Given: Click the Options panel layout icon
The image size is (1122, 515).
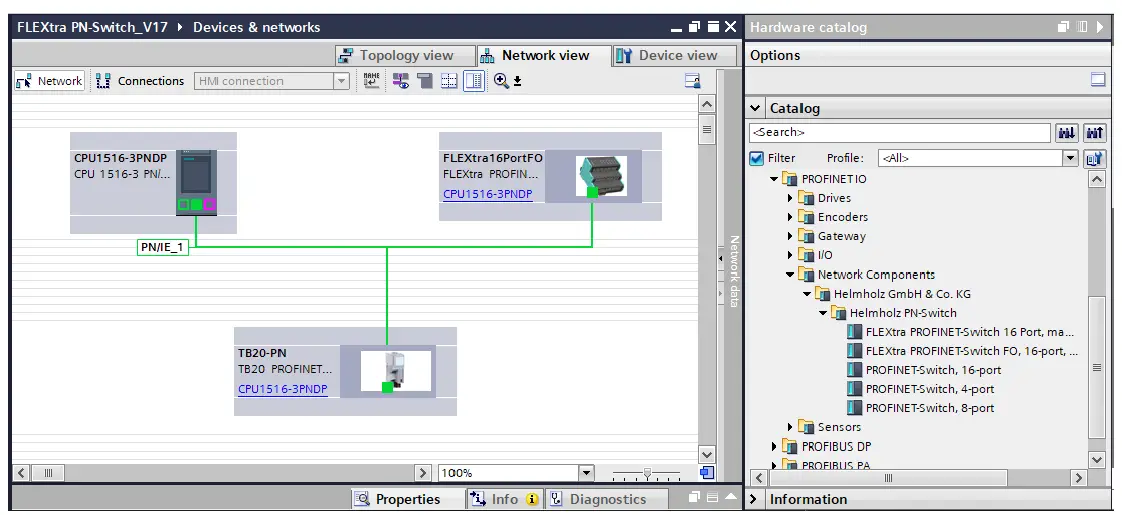Looking at the screenshot, I should [1098, 79].
